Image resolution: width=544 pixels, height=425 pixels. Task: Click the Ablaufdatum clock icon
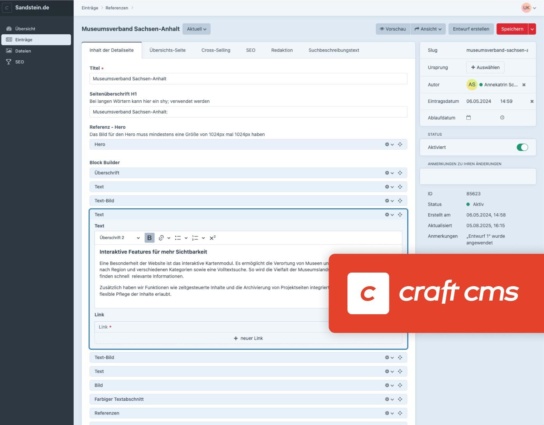(x=502, y=118)
